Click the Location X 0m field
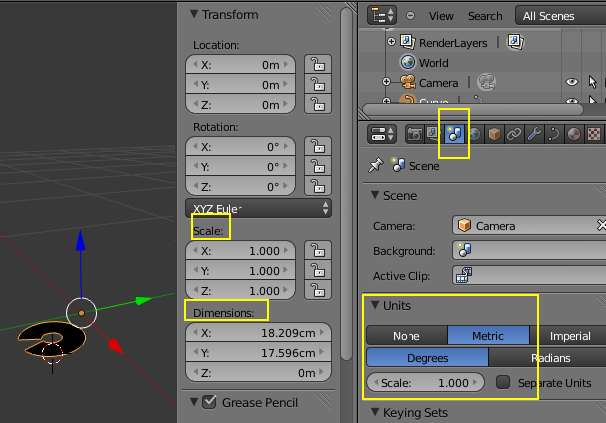 pyautogui.click(x=240, y=65)
